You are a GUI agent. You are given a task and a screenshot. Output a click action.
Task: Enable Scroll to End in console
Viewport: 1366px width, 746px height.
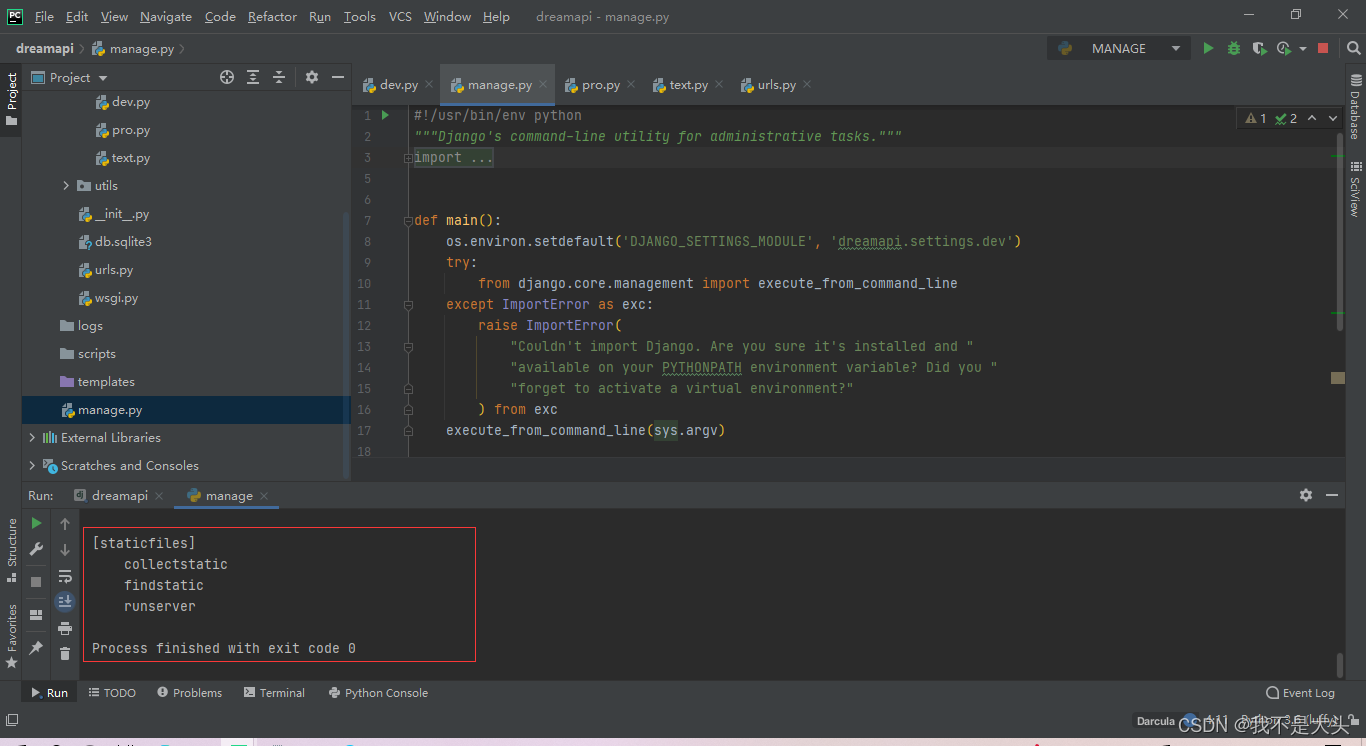point(65,601)
